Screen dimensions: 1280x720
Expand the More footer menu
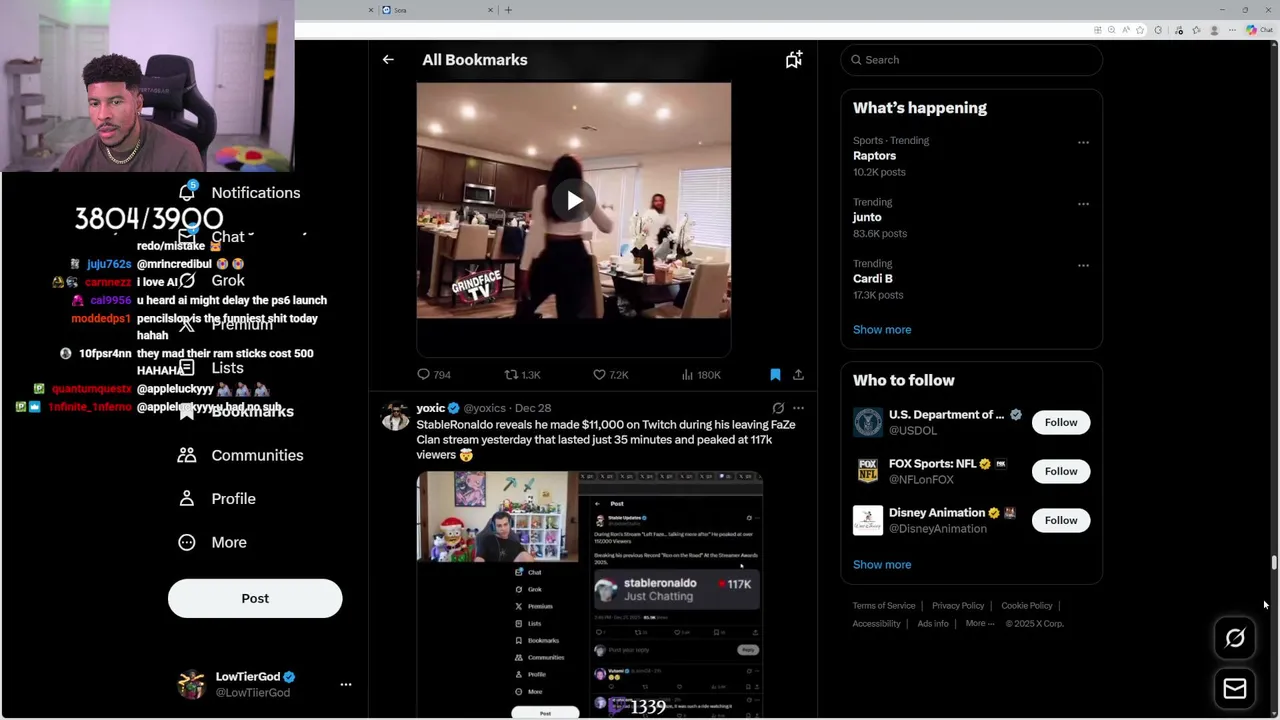[980, 624]
